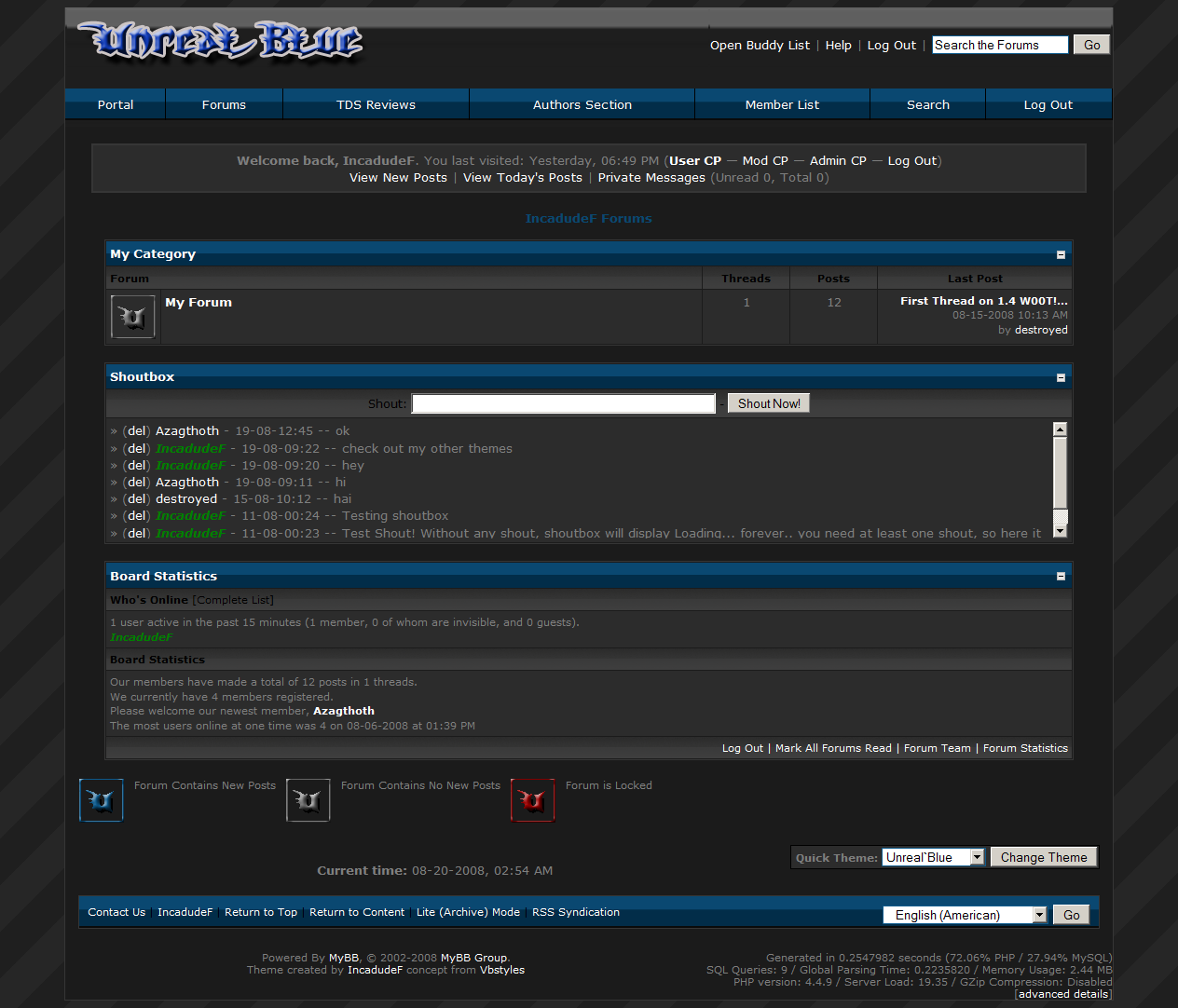Delete the 'check out my other themes' shout
Image resolution: width=1178 pixels, height=1008 pixels.
(x=137, y=448)
